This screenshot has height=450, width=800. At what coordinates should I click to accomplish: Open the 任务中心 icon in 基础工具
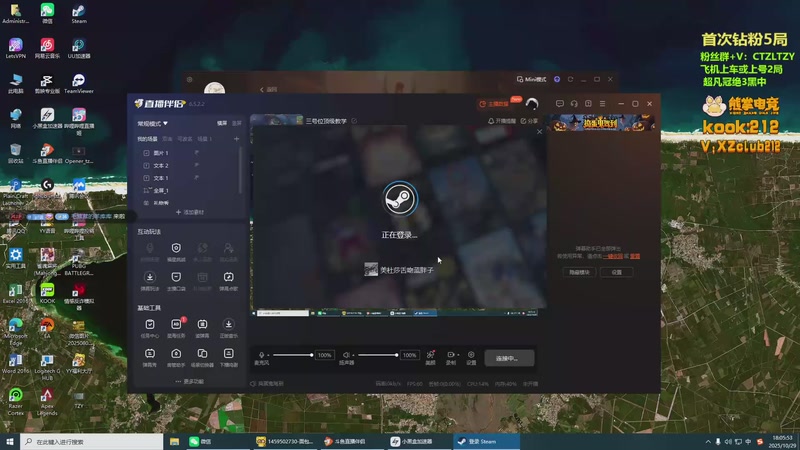[149, 324]
